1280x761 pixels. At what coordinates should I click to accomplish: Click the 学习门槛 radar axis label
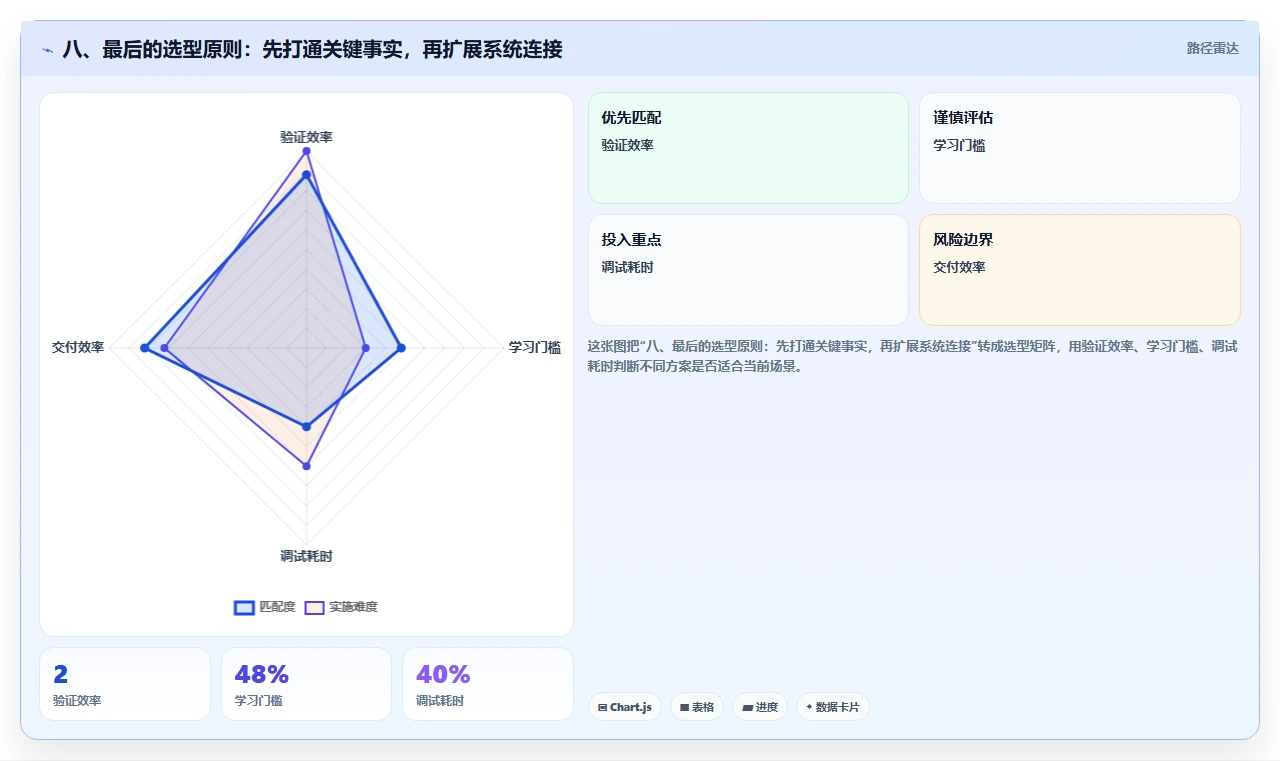click(535, 348)
